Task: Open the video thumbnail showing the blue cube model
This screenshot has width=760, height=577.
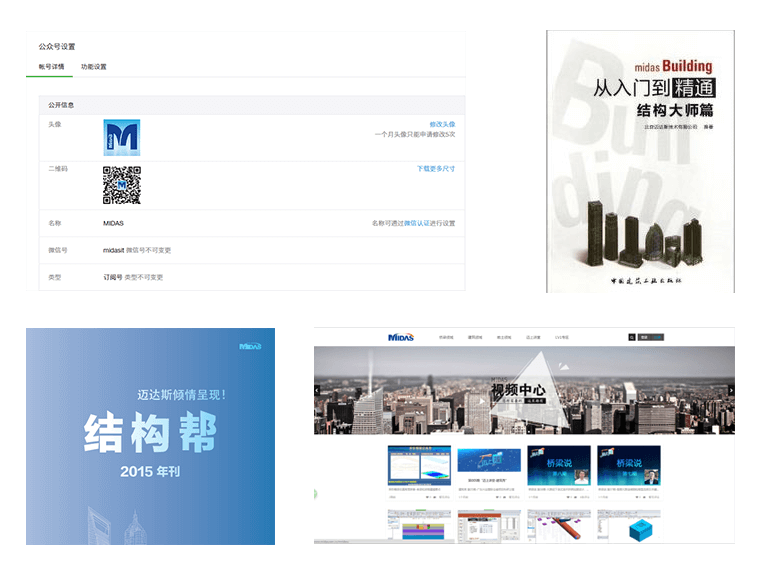Action: [629, 526]
